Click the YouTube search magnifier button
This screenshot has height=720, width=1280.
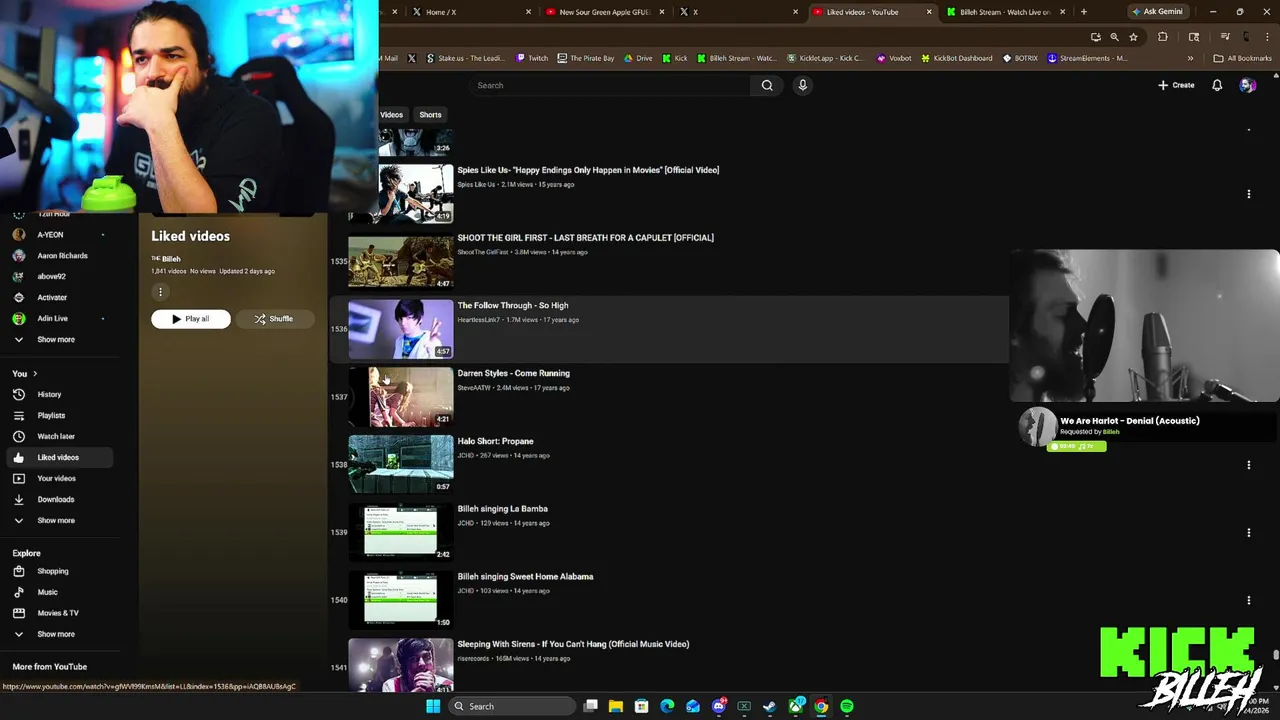tap(767, 85)
